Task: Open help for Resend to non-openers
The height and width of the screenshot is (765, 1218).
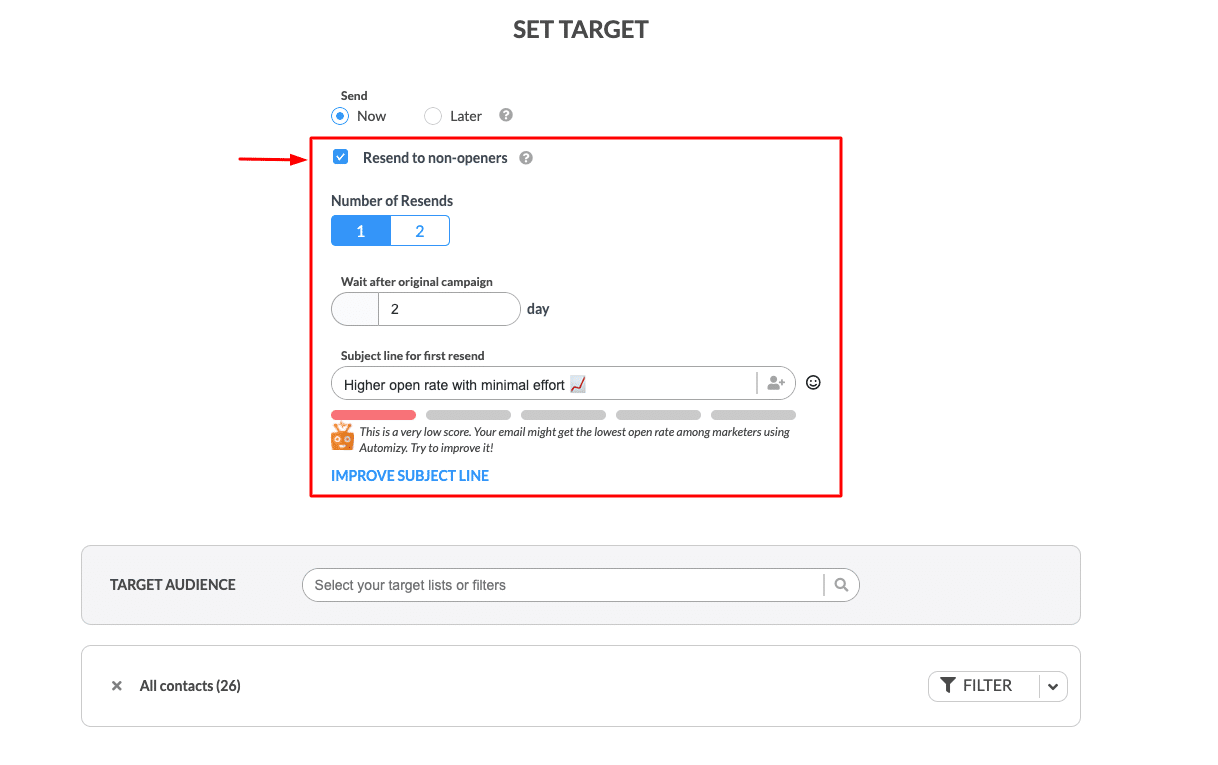Action: (526, 158)
